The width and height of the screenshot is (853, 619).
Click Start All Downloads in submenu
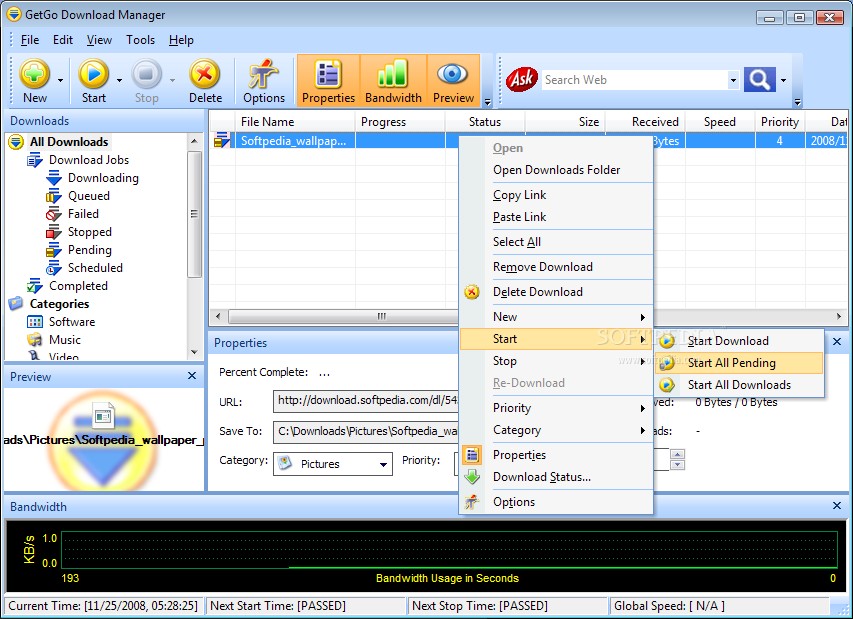(x=739, y=385)
